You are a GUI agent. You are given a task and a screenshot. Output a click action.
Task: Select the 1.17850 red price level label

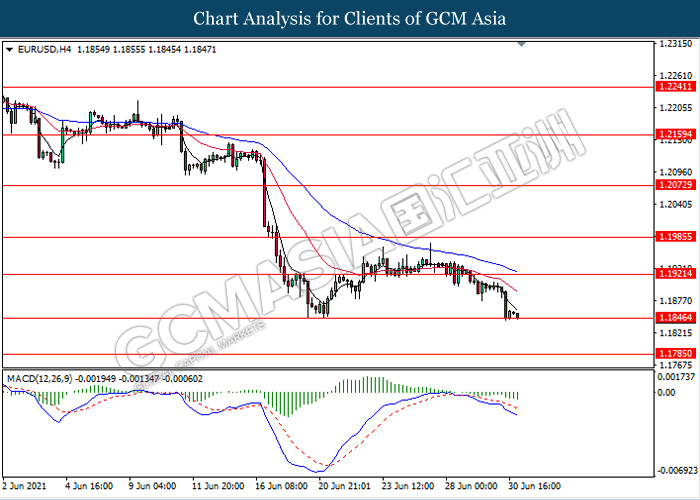click(x=675, y=354)
